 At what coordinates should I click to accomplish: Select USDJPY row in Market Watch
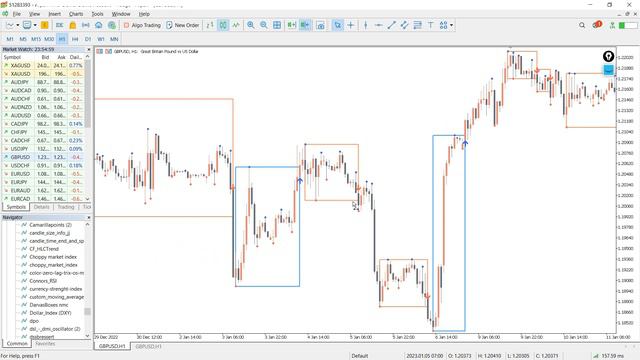coord(43,149)
